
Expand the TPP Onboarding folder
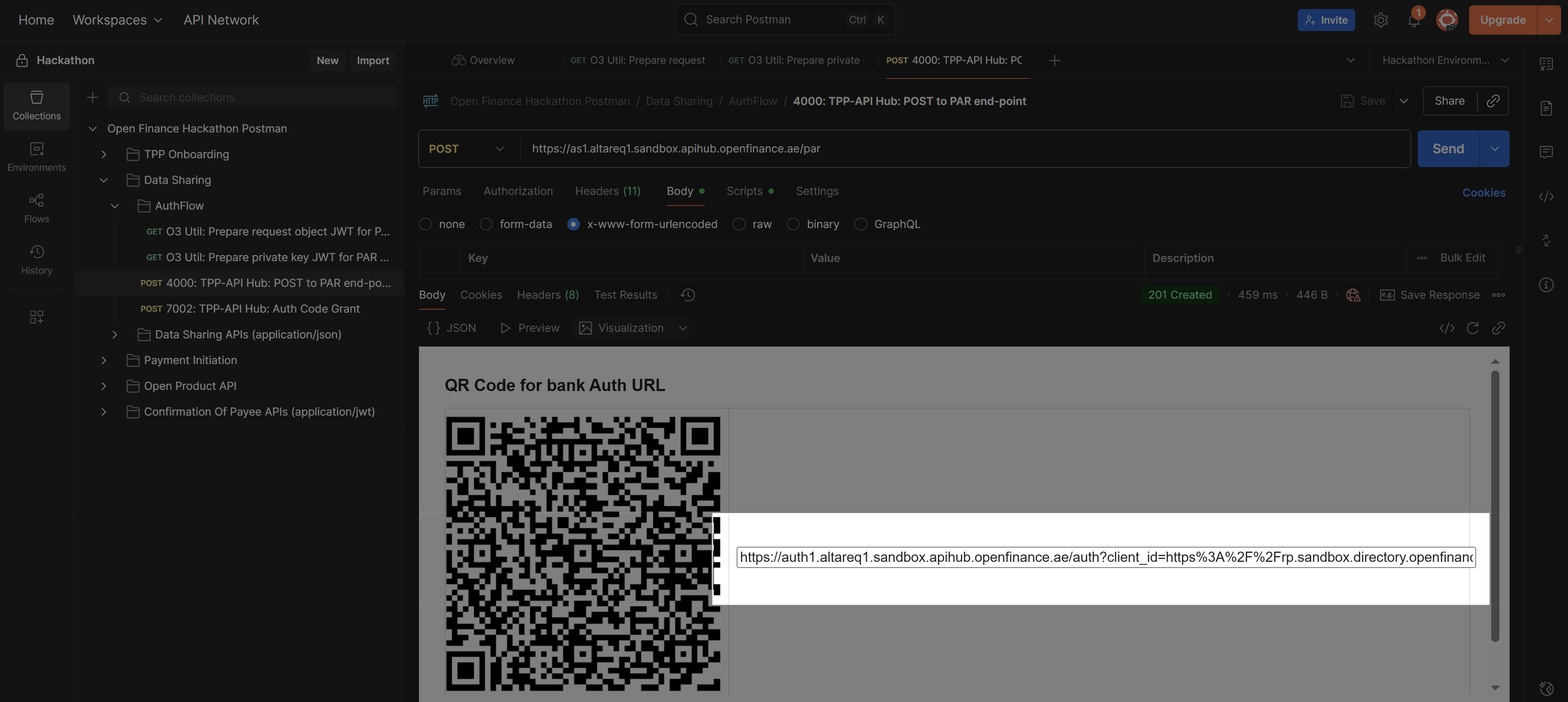[103, 154]
